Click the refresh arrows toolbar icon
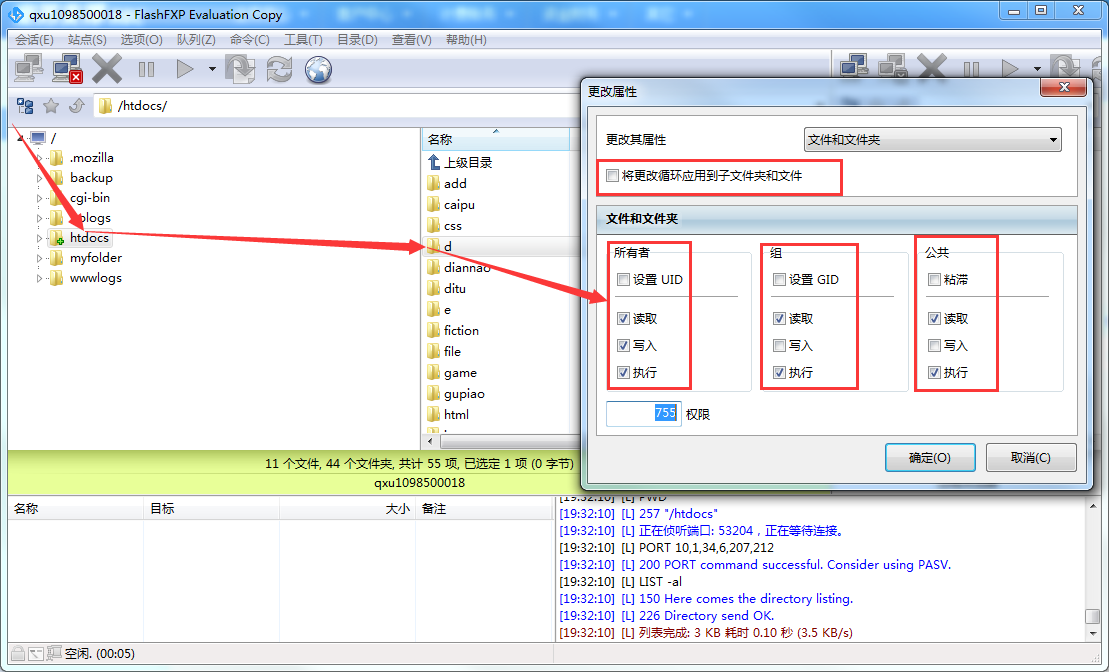 tap(279, 69)
